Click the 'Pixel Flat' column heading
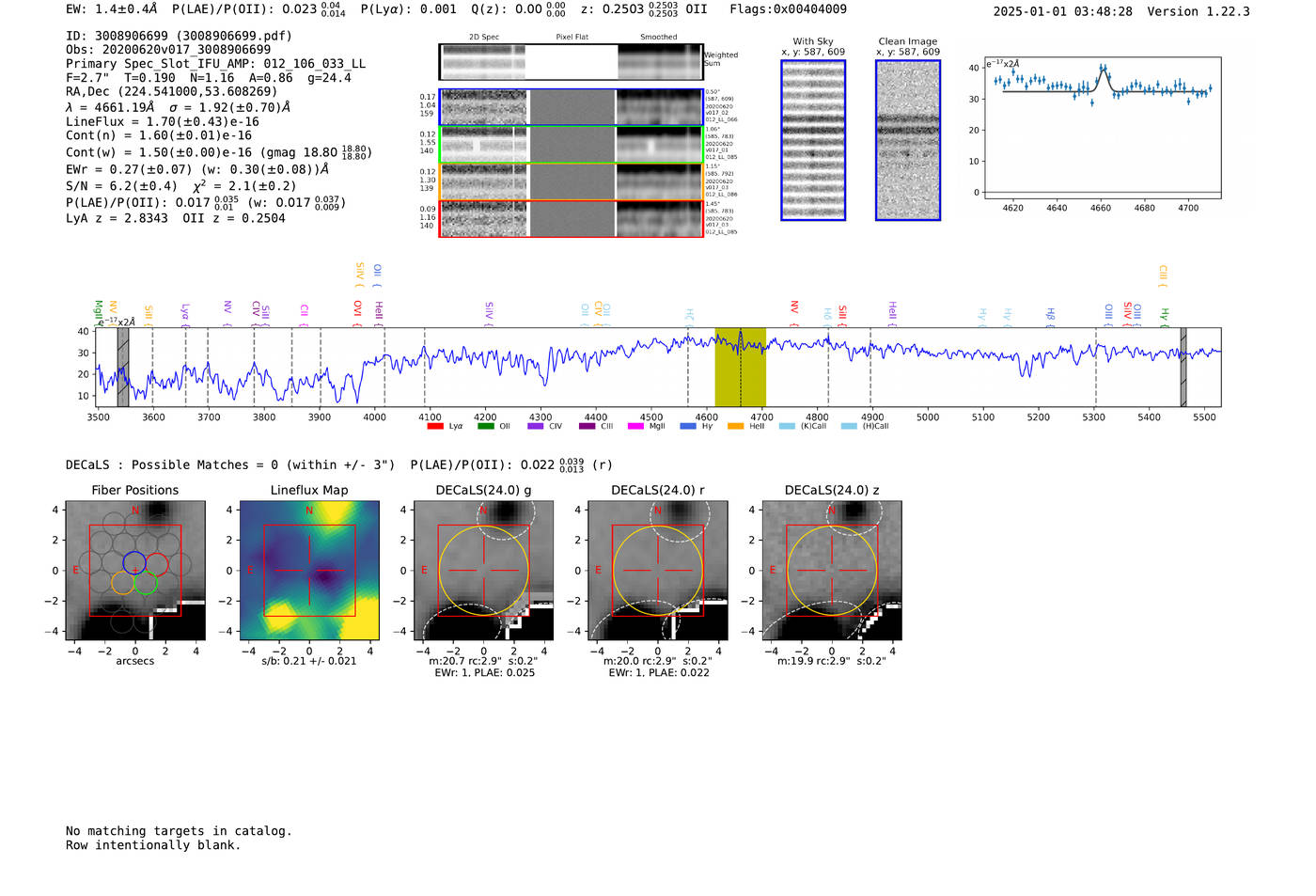The width and height of the screenshot is (1316, 896). pos(572,38)
